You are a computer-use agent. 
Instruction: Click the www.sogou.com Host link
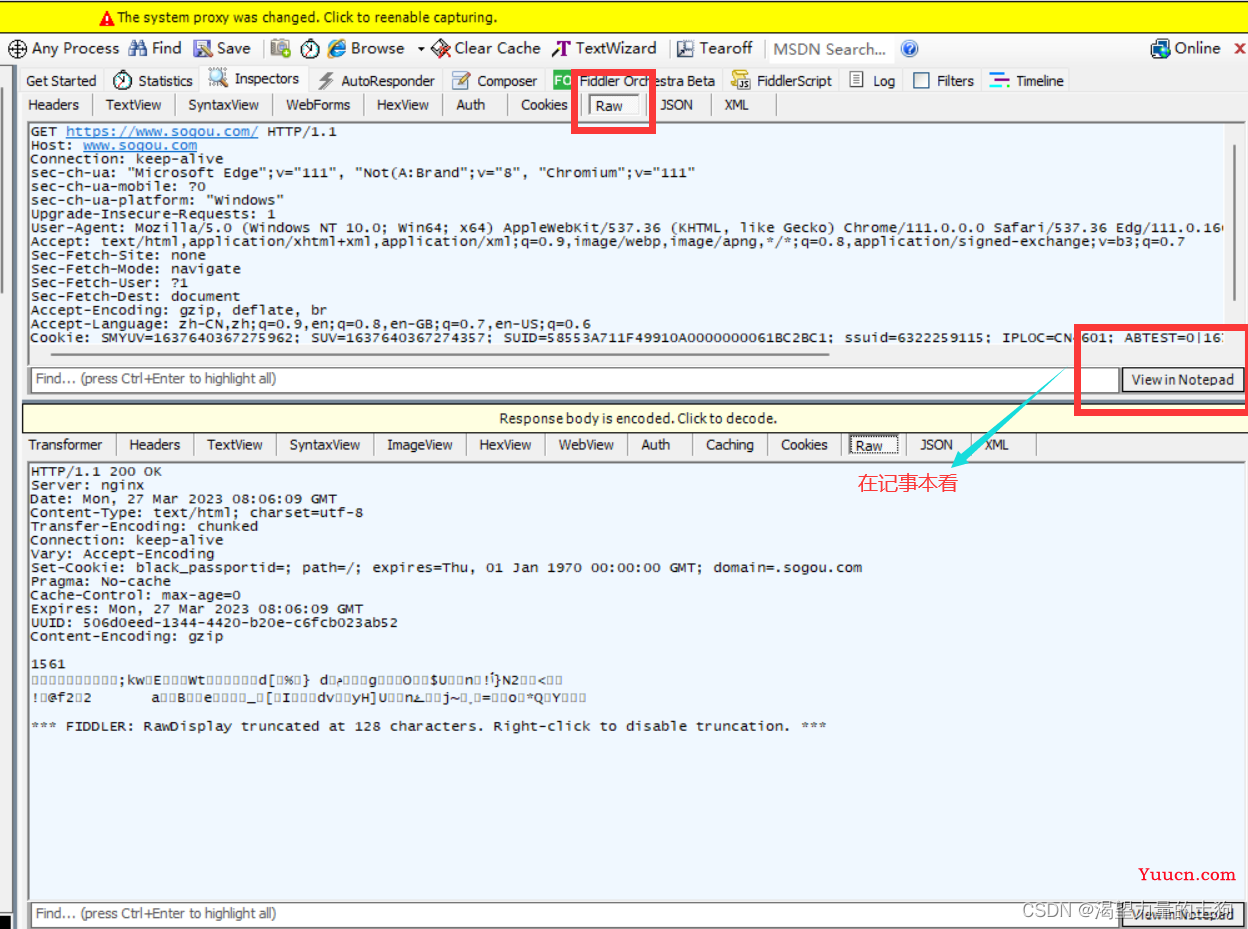140,145
